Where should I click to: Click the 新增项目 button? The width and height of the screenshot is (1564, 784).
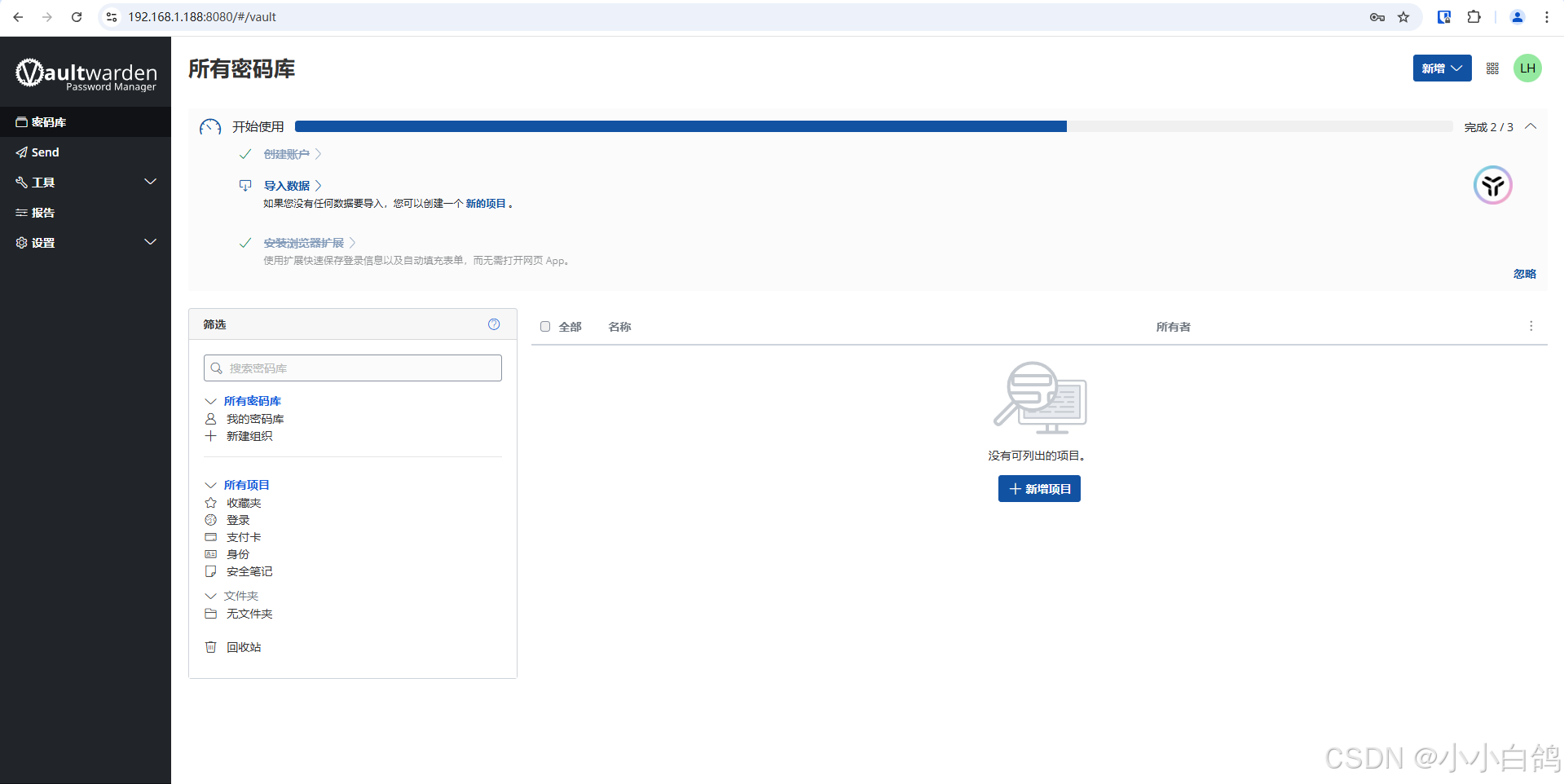pos(1039,489)
